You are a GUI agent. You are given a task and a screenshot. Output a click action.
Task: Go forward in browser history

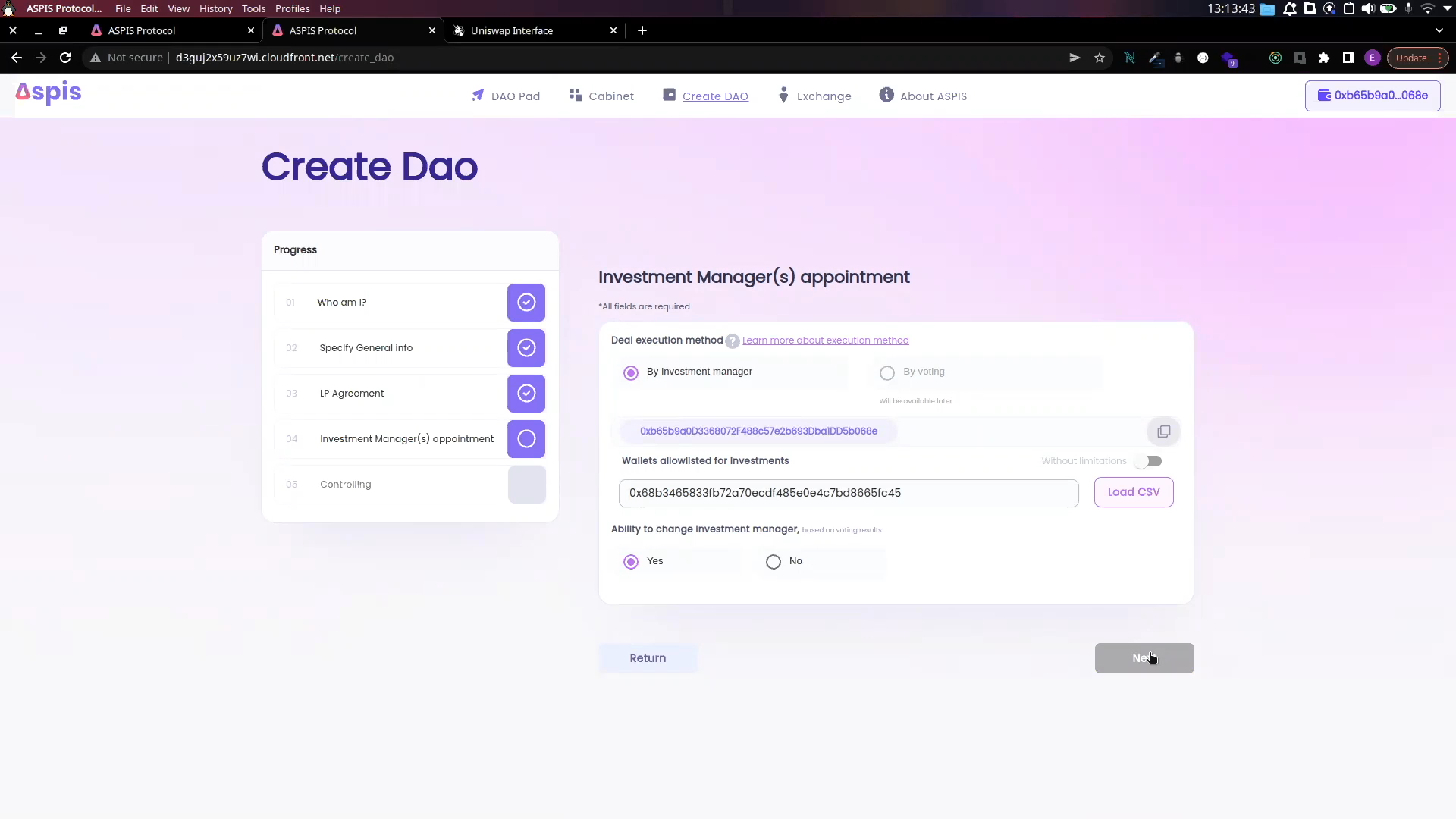[x=41, y=58]
